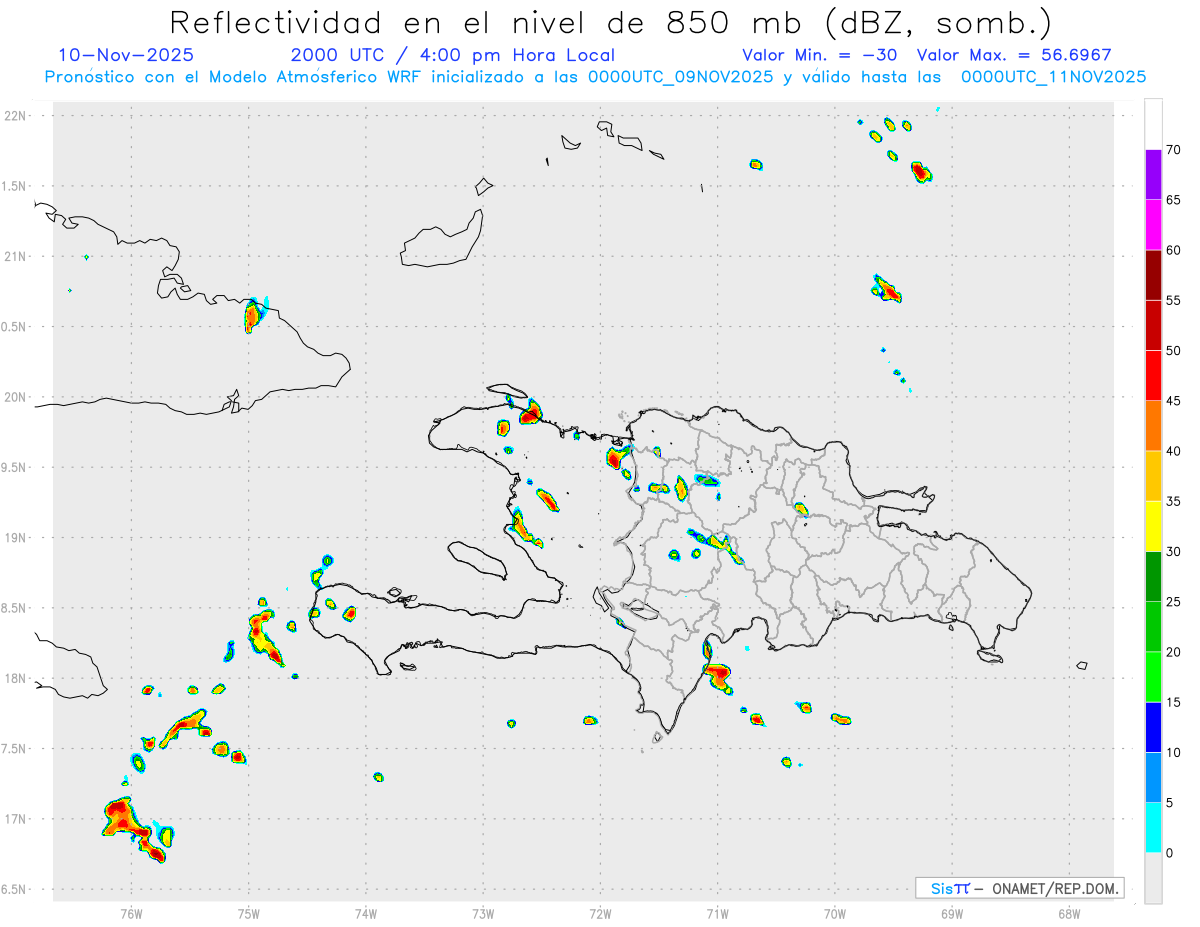Select the bright red 45–50 dBZ legend segment
The width and height of the screenshot is (1200, 927).
point(1153,375)
